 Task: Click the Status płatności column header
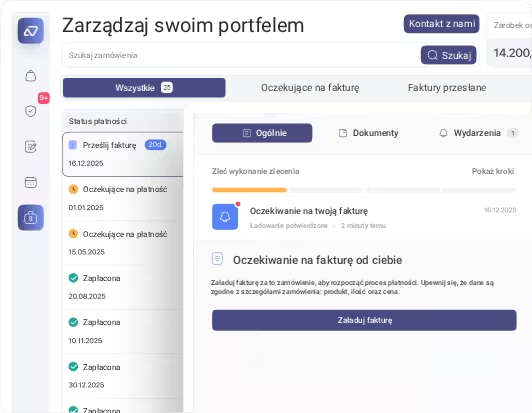click(x=98, y=121)
